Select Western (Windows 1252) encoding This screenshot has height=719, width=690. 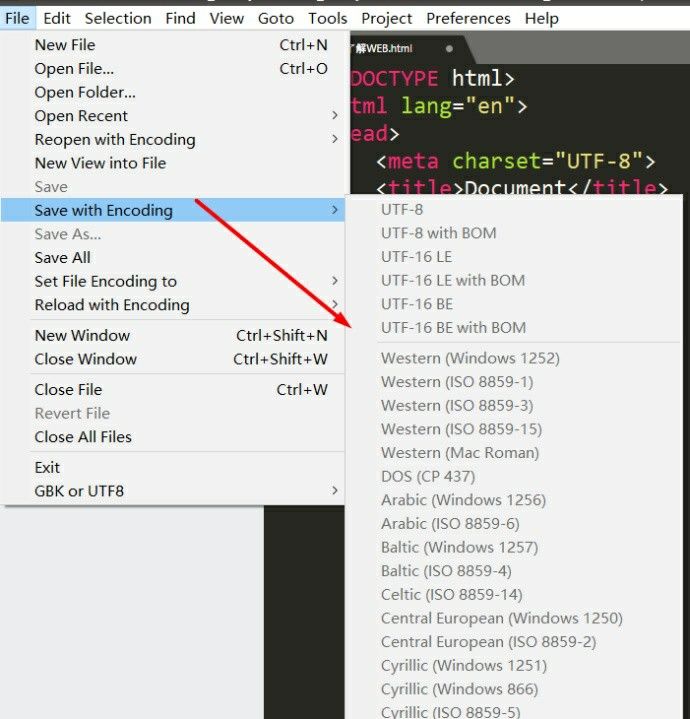tap(513, 358)
